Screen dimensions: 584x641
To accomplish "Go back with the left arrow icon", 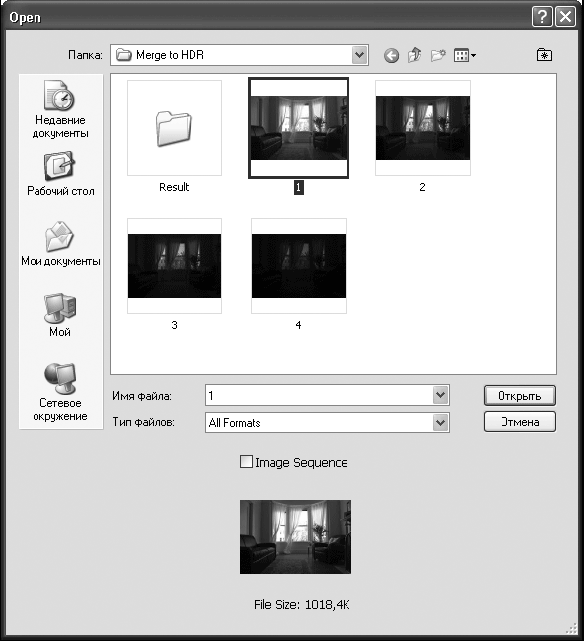I will (391, 55).
